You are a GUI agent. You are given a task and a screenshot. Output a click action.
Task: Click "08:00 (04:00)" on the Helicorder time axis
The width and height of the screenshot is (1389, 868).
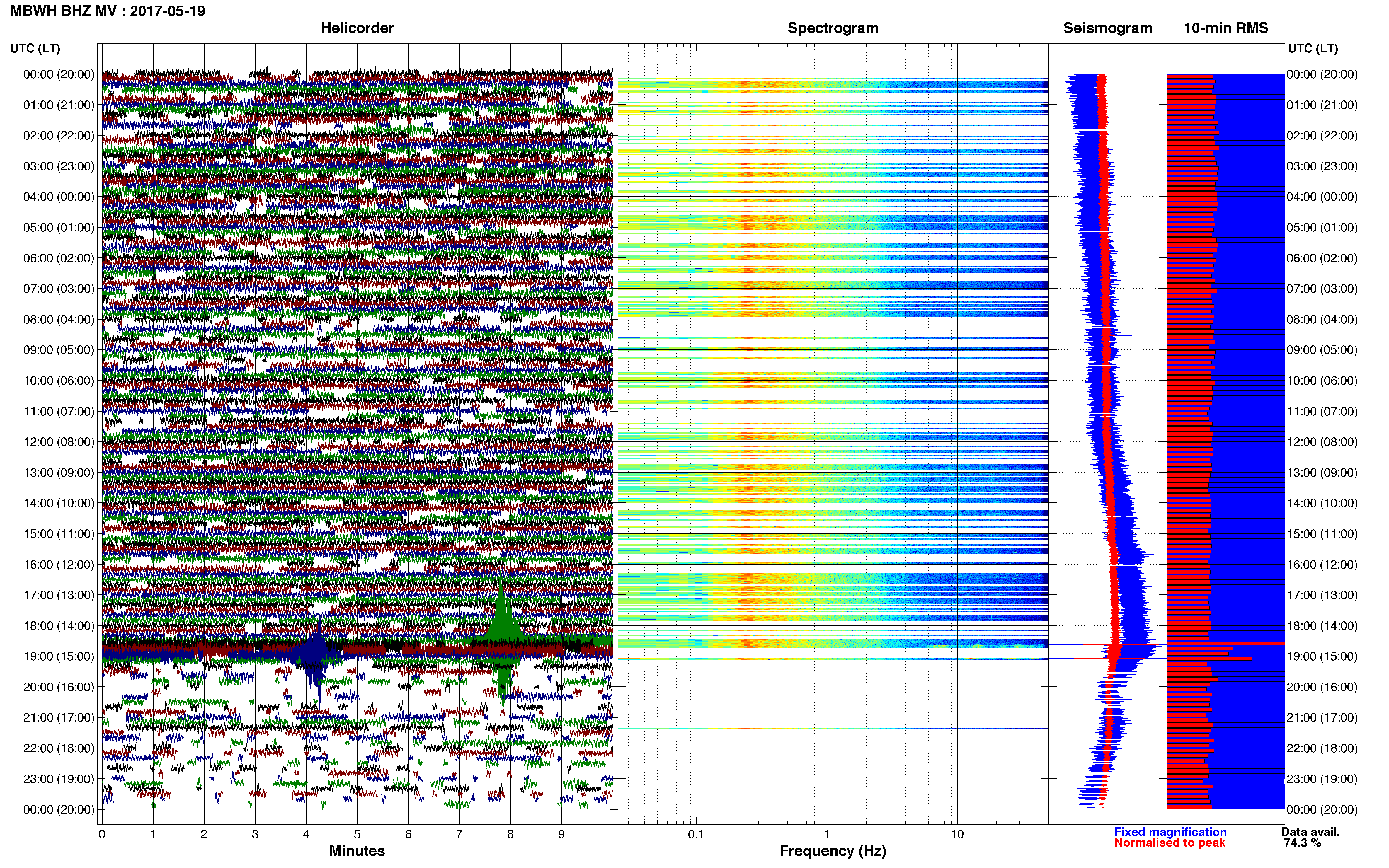click(59, 319)
